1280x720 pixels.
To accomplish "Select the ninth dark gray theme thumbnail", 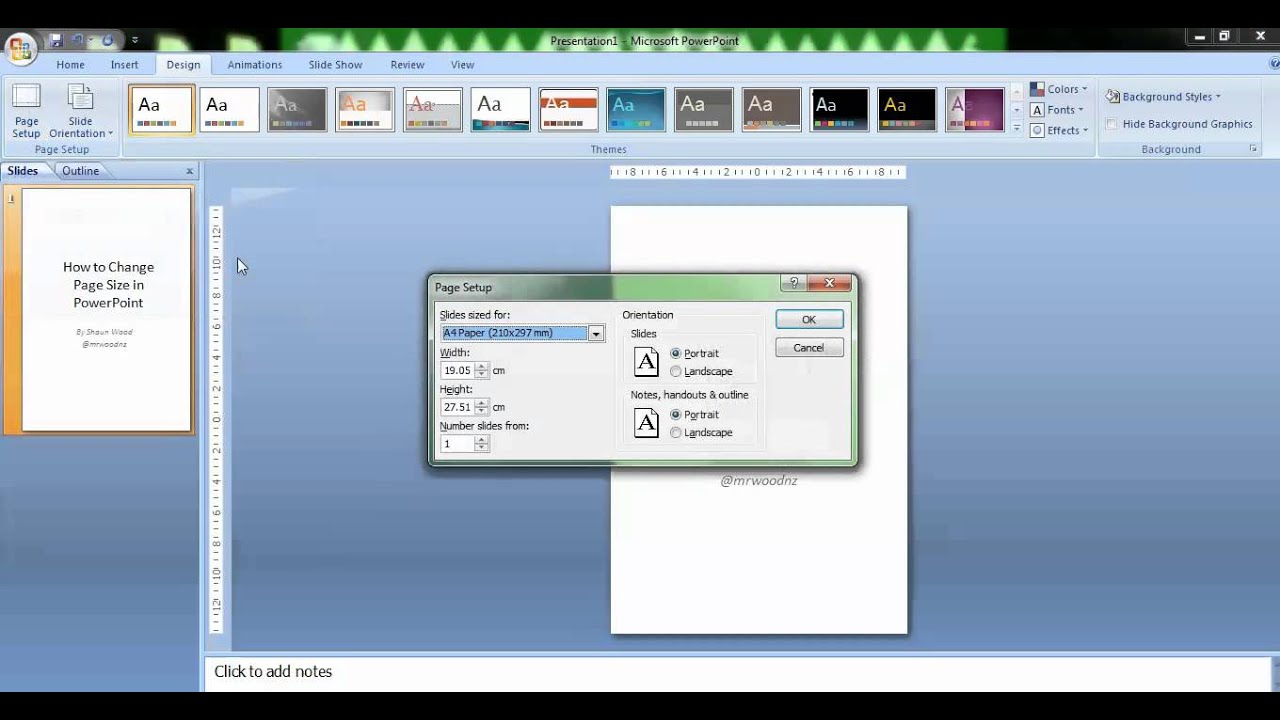I will coord(704,110).
